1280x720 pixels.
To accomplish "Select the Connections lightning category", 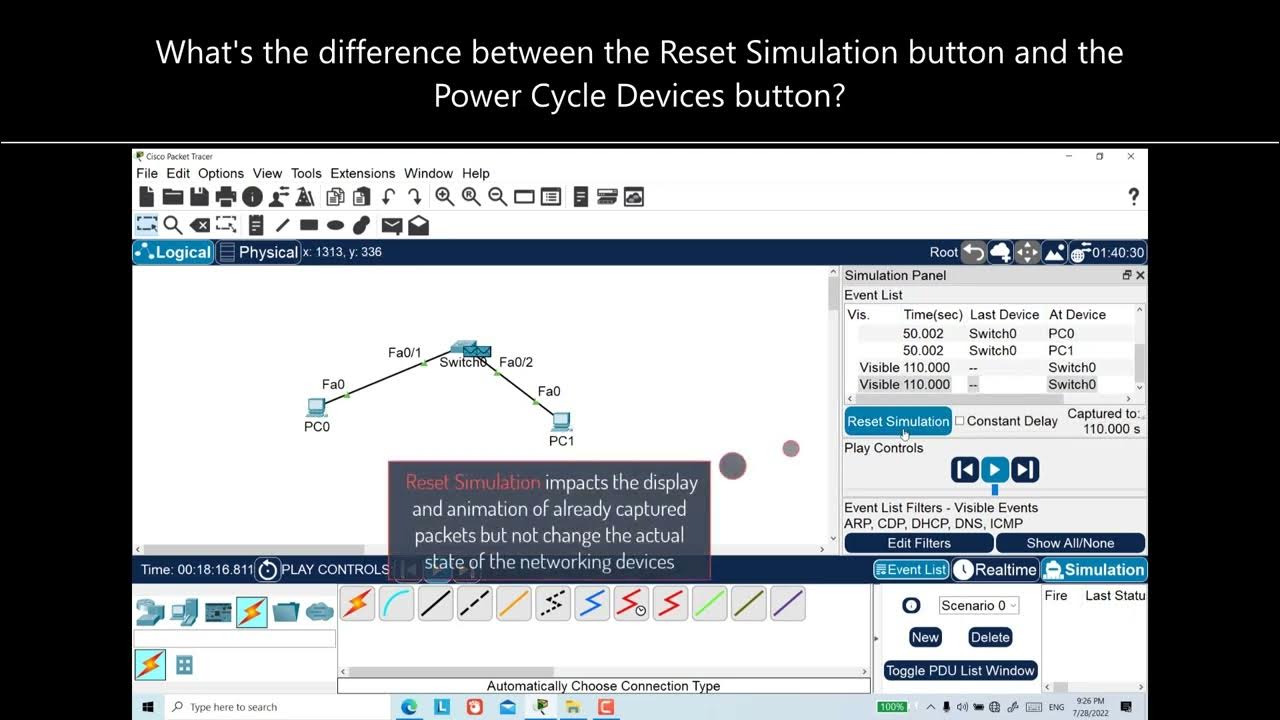I will pos(252,611).
